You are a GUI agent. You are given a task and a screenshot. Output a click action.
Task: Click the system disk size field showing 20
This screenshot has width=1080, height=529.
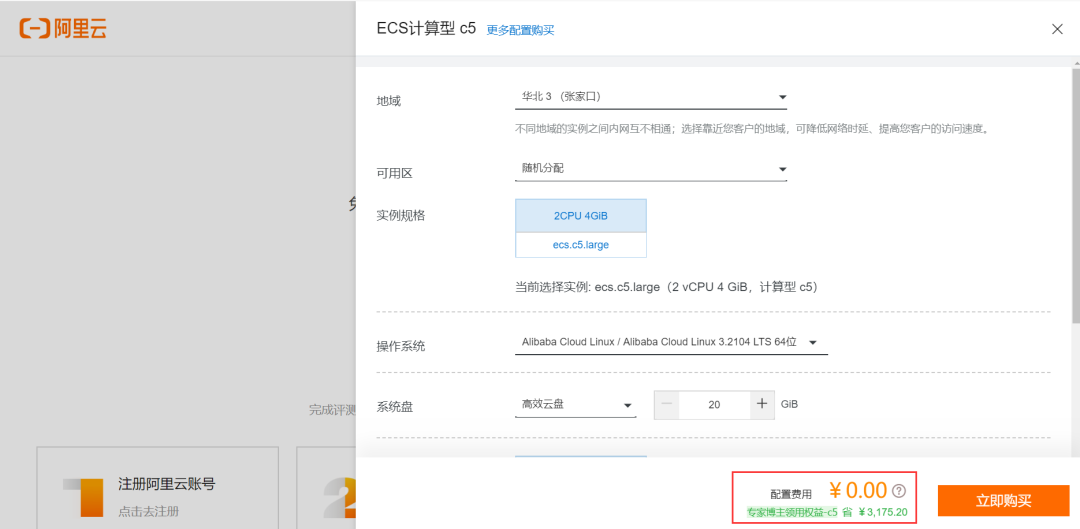click(714, 405)
